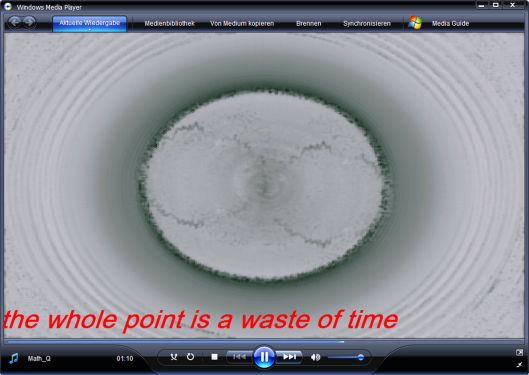Image resolution: width=529 pixels, height=375 pixels.
Task: Open the Von Medium kopieren tab
Action: (x=242, y=24)
